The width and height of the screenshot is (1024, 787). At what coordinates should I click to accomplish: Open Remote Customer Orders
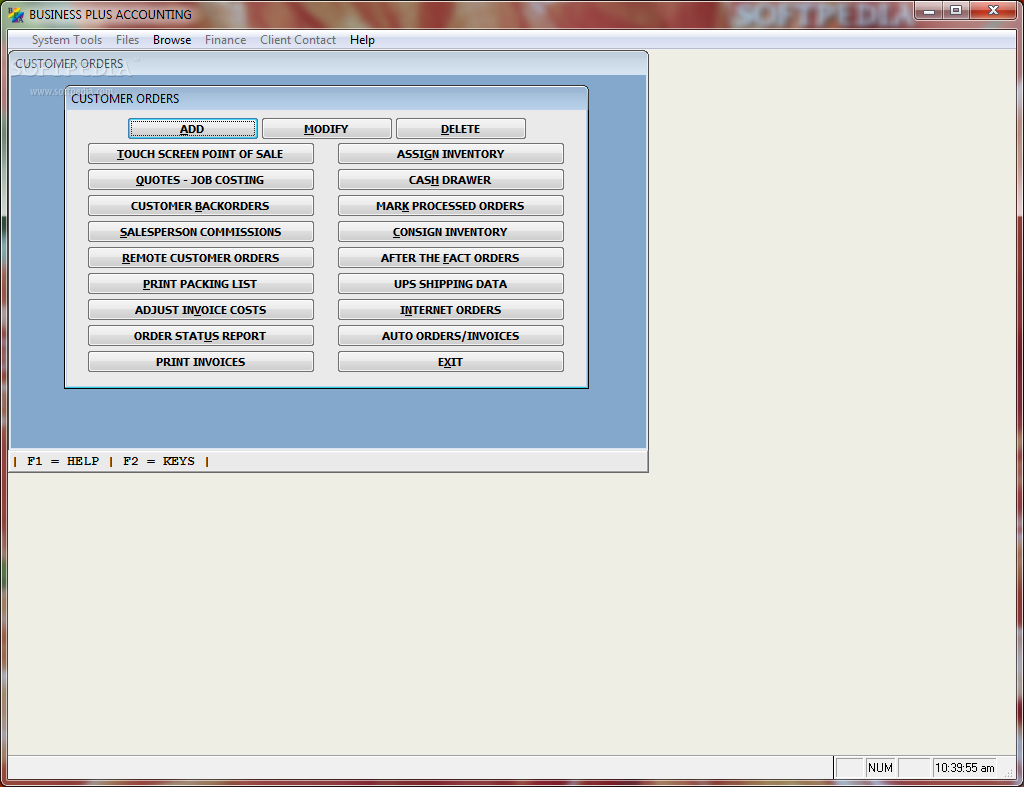tap(200, 258)
